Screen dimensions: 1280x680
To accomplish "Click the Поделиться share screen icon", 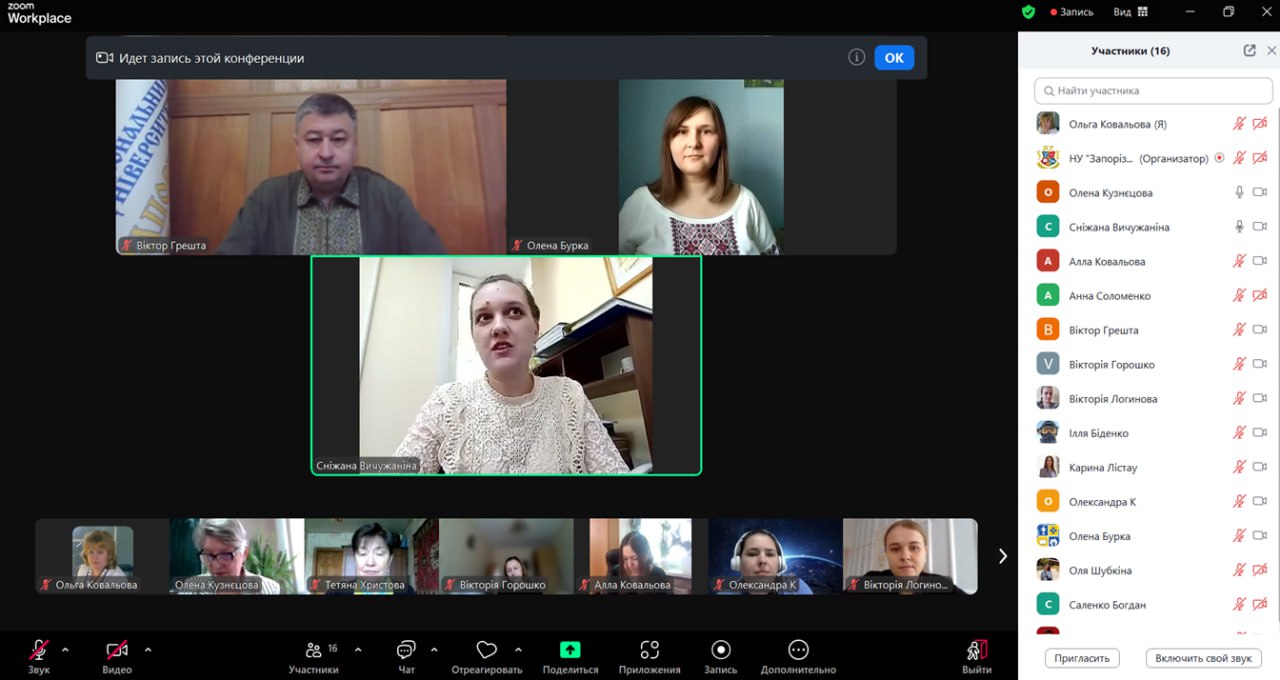I will tap(570, 650).
